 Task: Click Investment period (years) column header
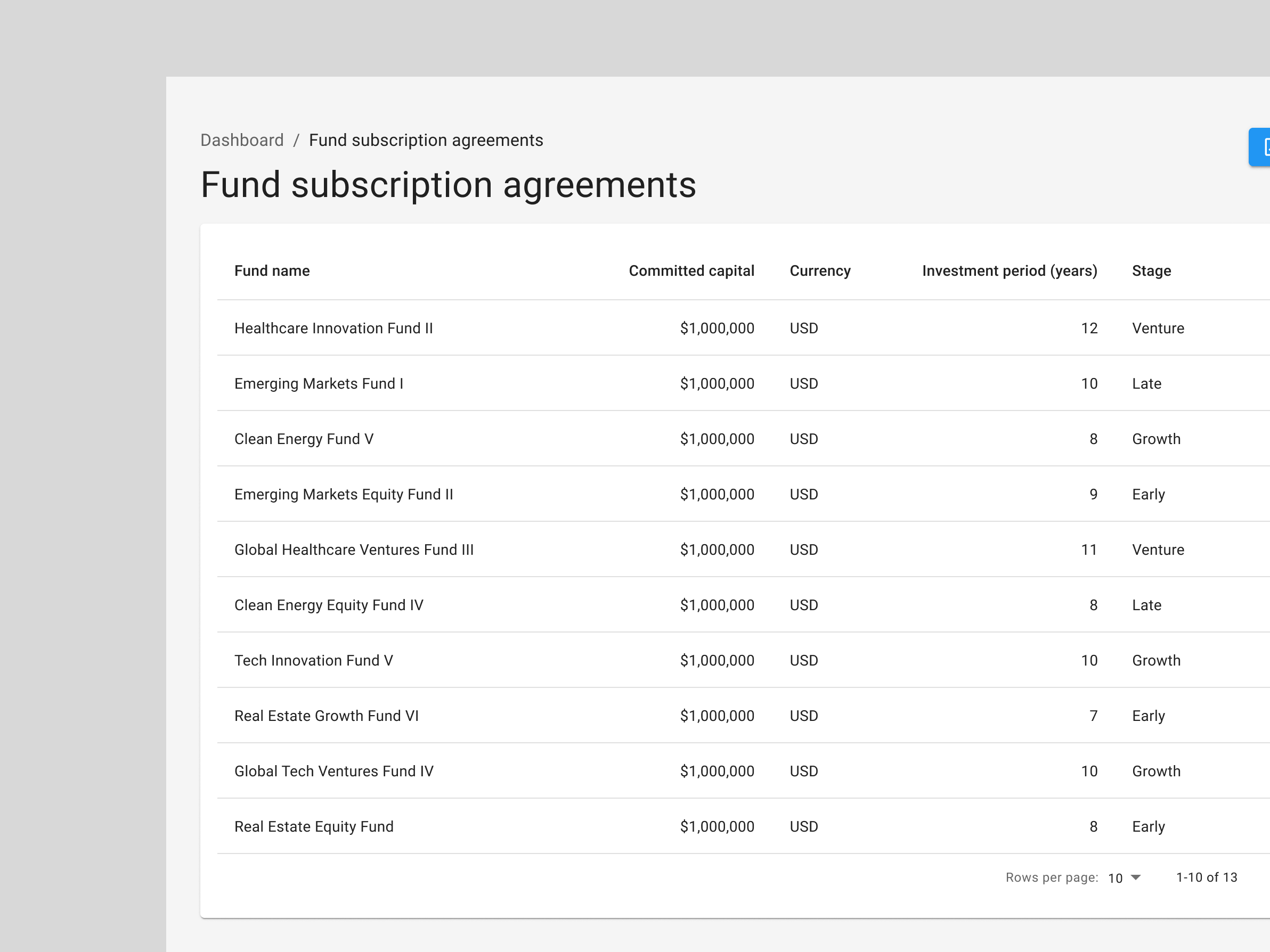click(x=1010, y=271)
